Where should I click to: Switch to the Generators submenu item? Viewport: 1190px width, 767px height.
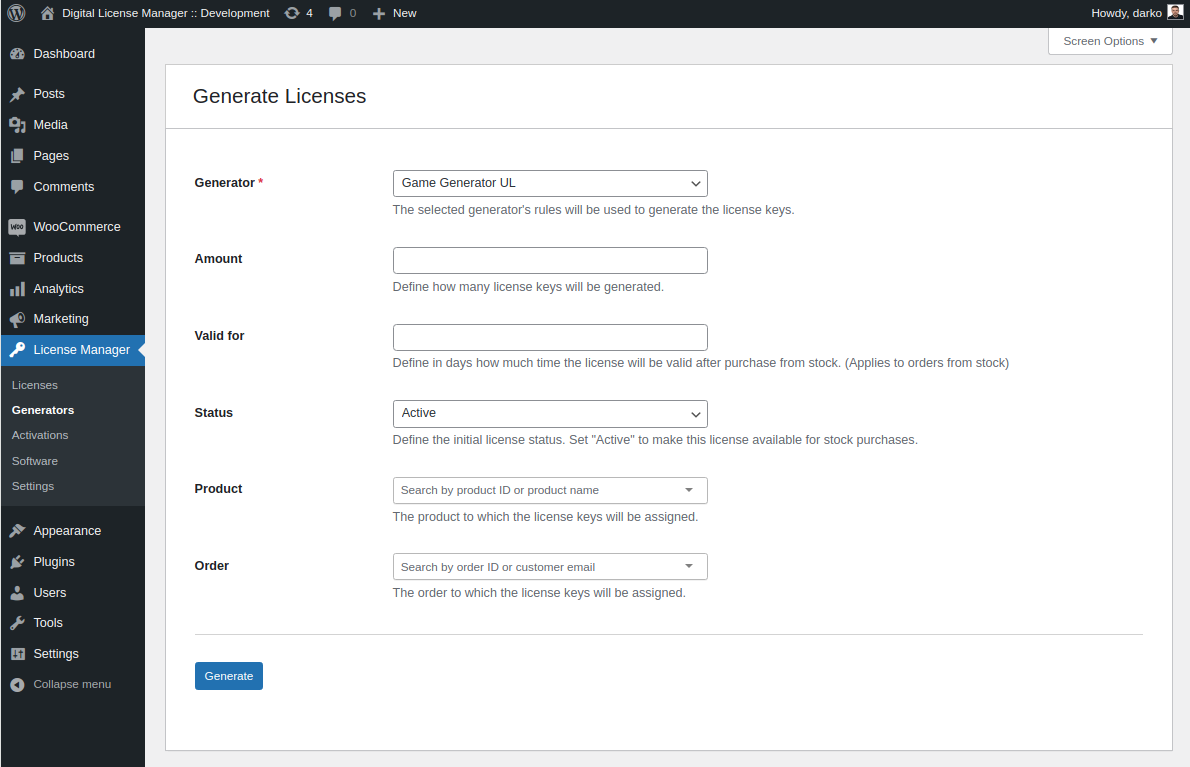point(42,409)
